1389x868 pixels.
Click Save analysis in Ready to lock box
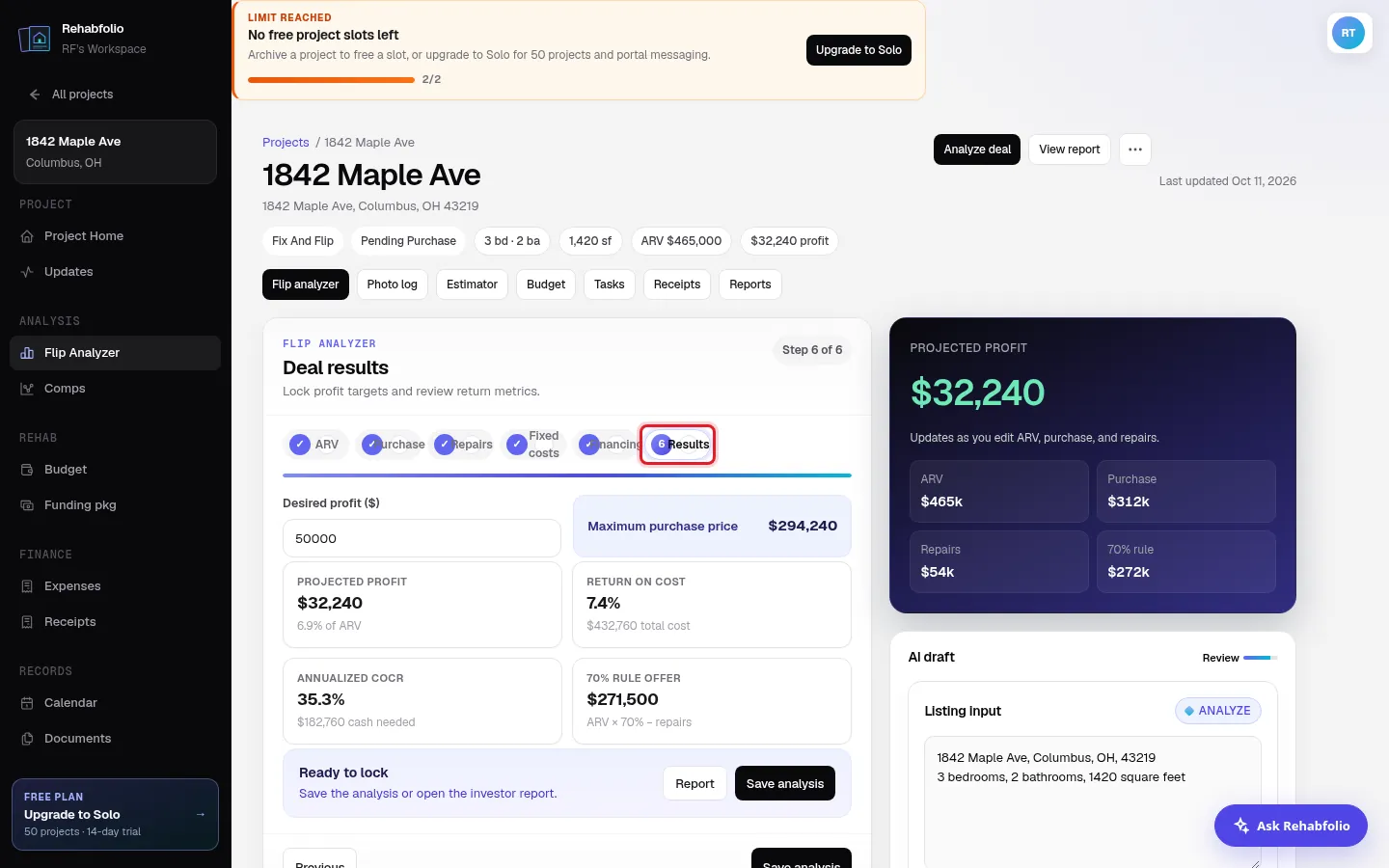click(785, 784)
